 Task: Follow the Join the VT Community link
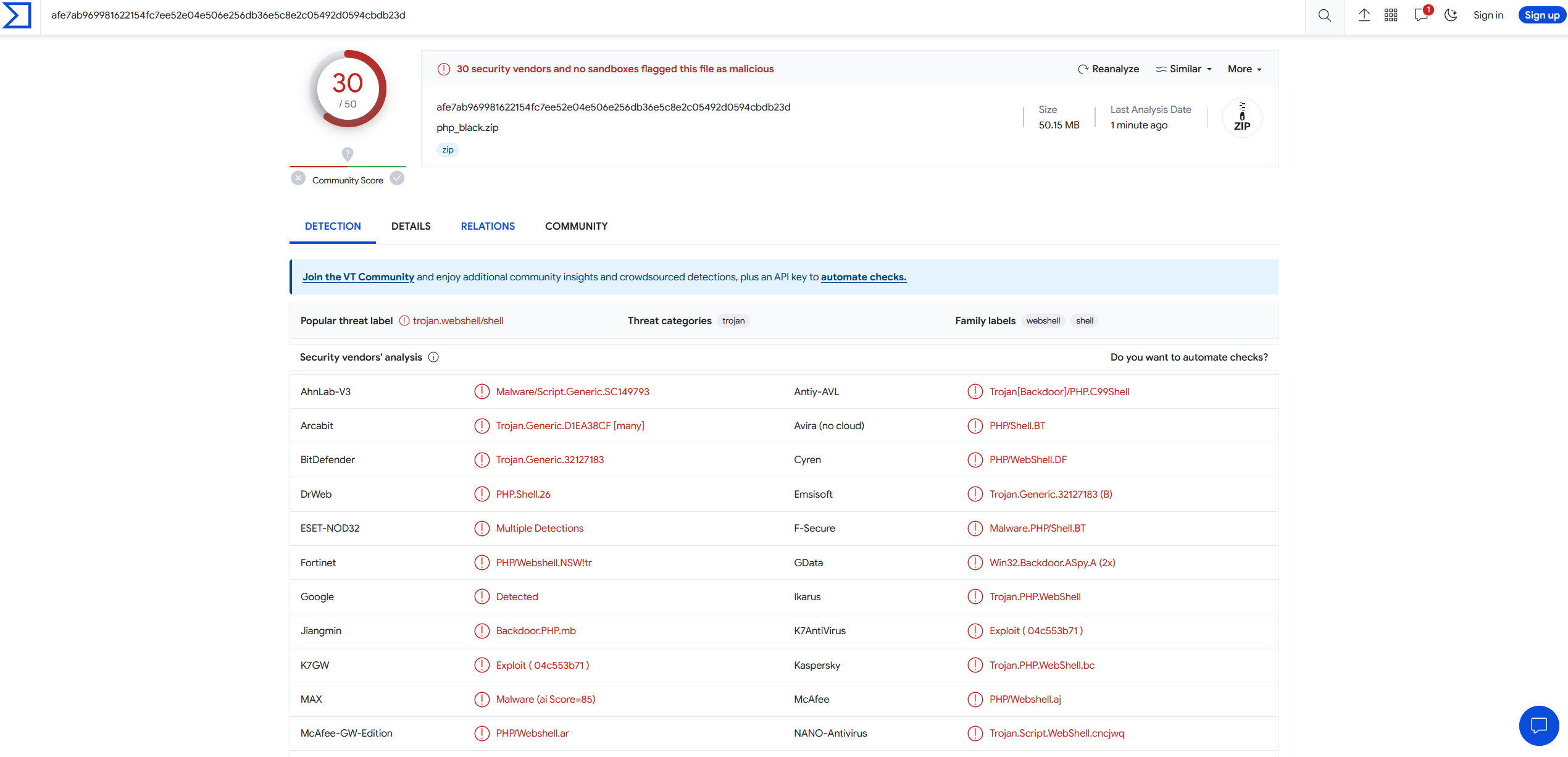click(x=358, y=277)
